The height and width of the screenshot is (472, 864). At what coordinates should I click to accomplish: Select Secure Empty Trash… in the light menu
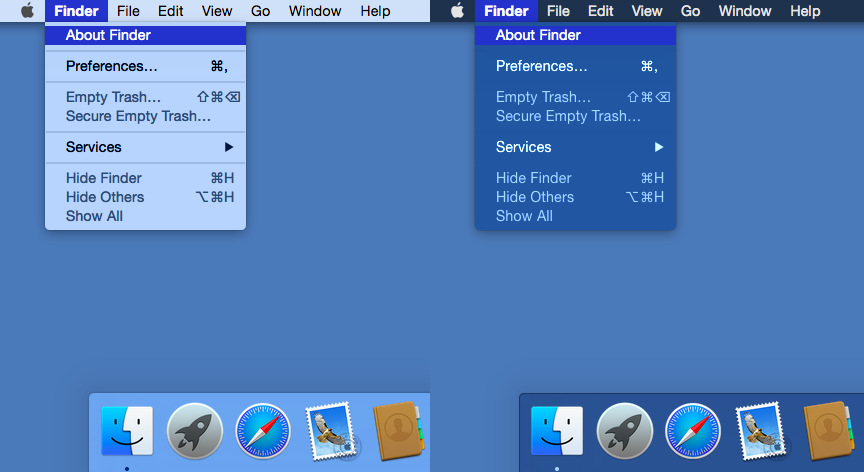coord(145,116)
